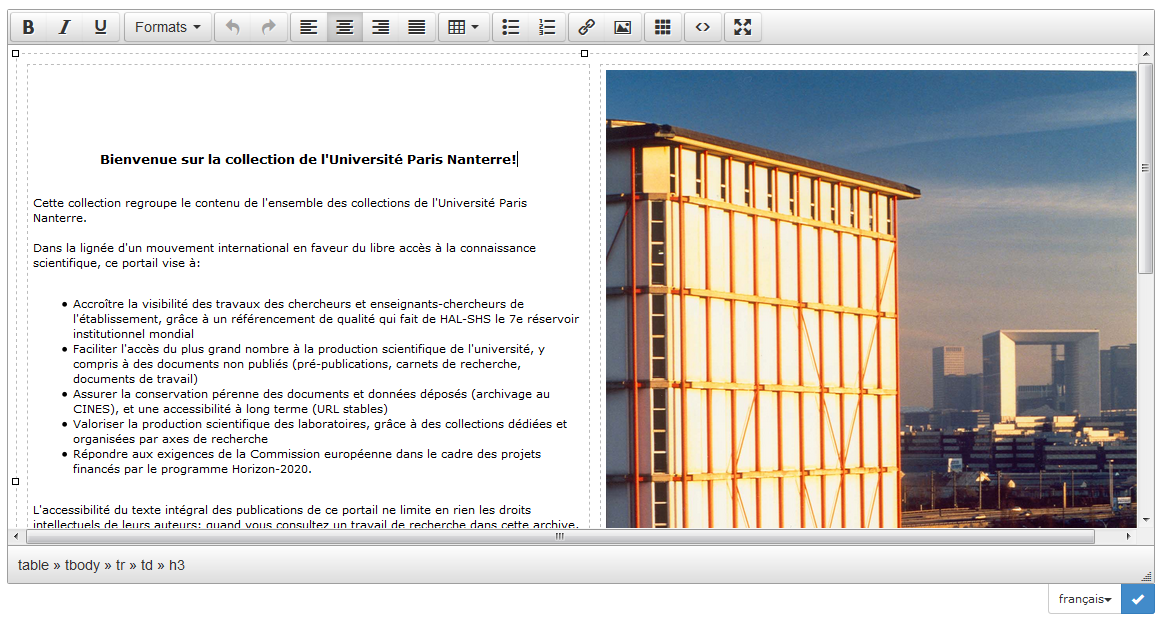The image size is (1162, 620).
Task: Click the building photo in the editor
Action: [871, 299]
